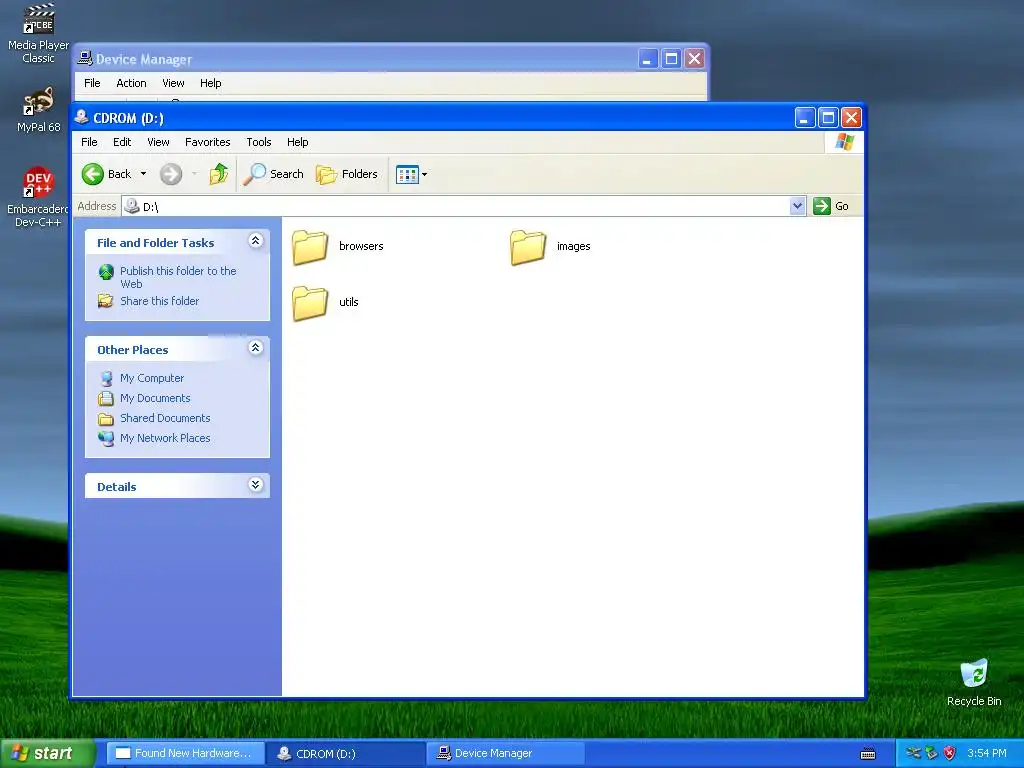Viewport: 1024px width, 768px height.
Task: Select the images folder icon
Action: [528, 248]
